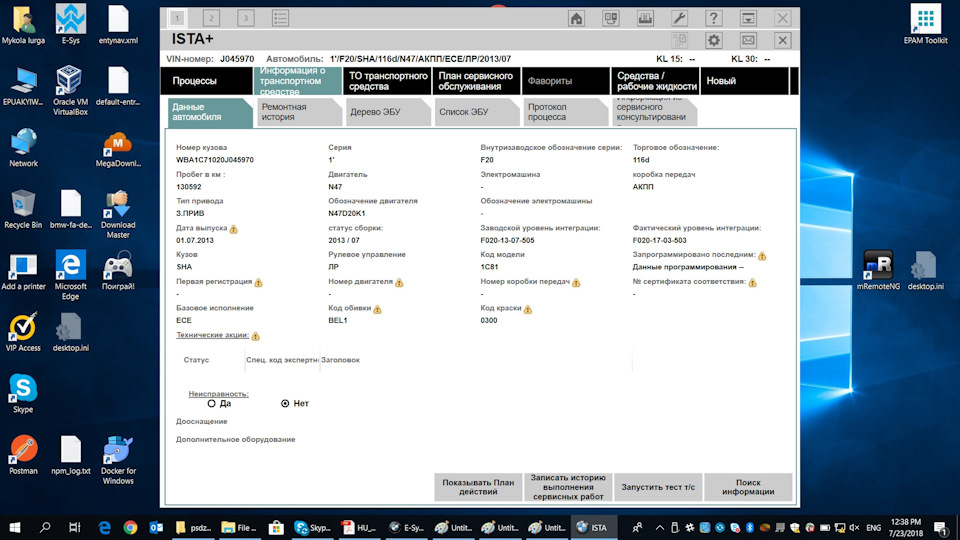
Task: Open Chrome from the taskbar
Action: tap(130, 527)
